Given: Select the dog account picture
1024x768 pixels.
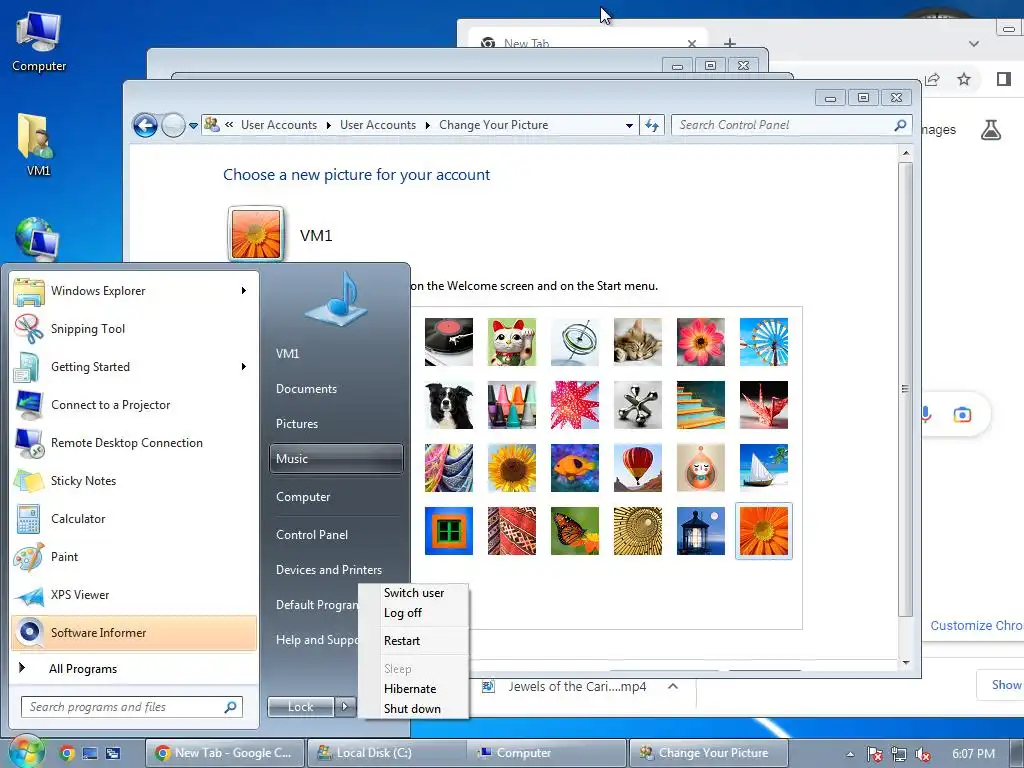Looking at the screenshot, I should [449, 405].
